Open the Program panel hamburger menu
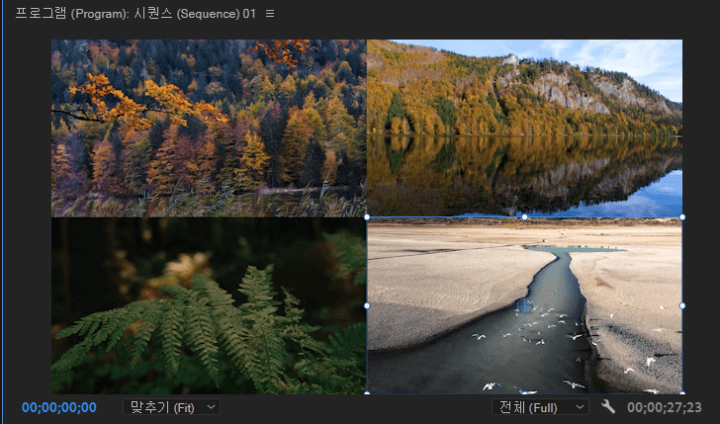This screenshot has height=424, width=720. 270,14
